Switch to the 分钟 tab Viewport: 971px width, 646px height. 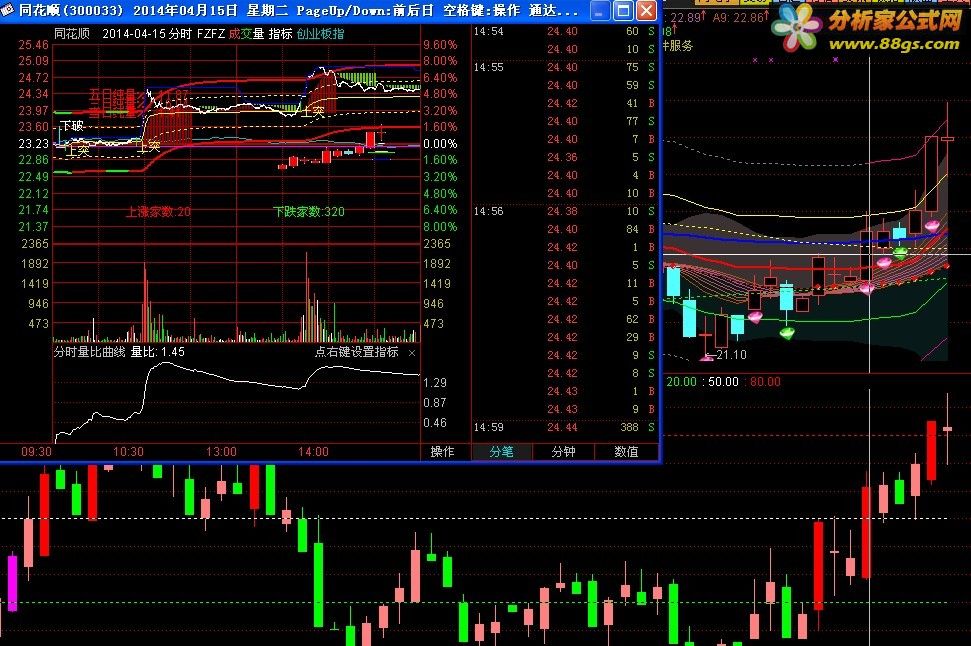(x=563, y=452)
